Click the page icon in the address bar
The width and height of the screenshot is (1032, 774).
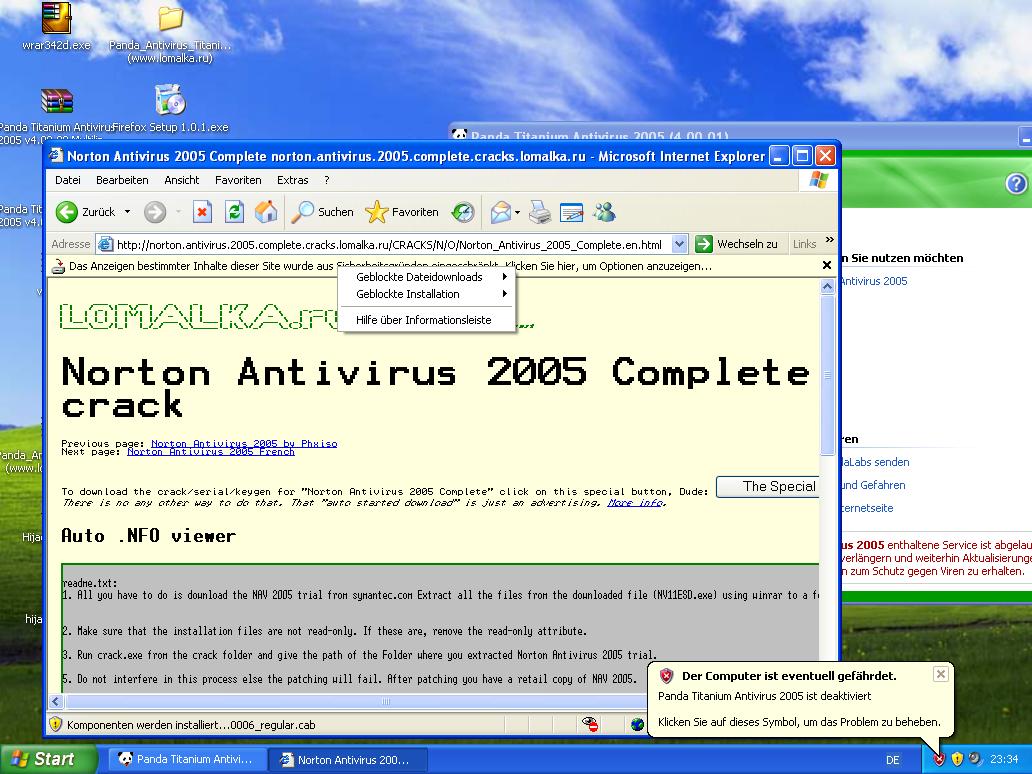105,245
